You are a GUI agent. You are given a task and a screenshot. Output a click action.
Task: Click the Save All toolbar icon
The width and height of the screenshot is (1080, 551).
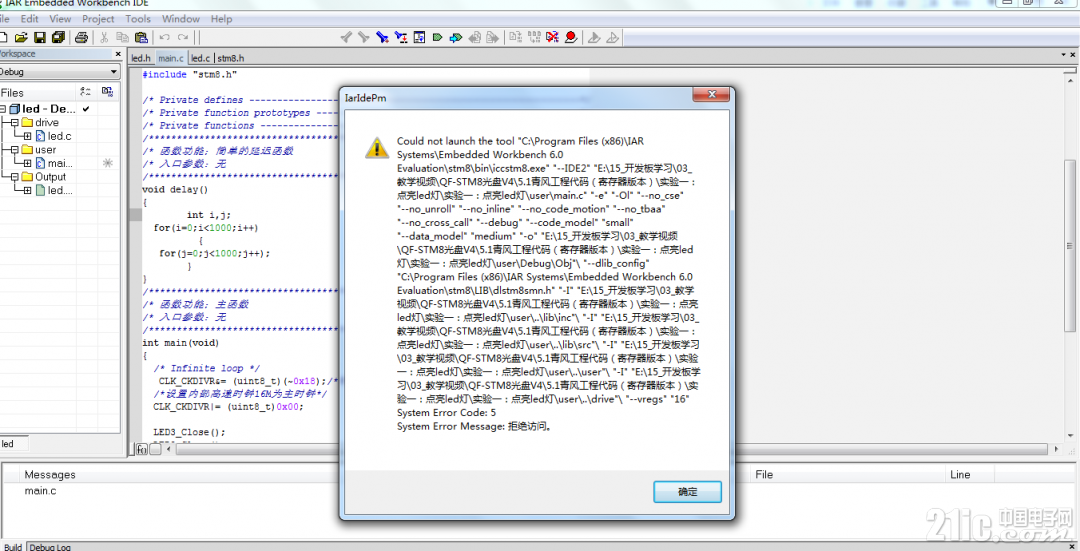pyautogui.click(x=59, y=37)
